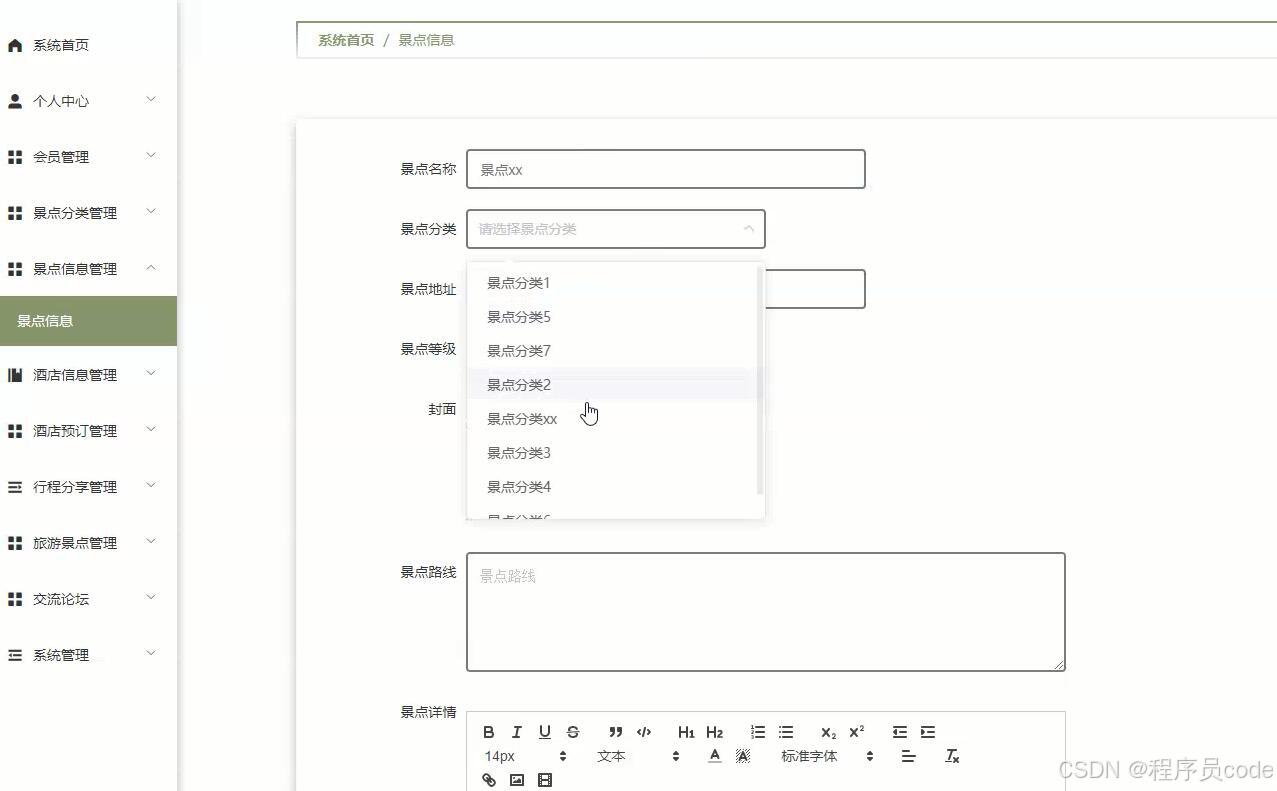Image resolution: width=1277 pixels, height=791 pixels.
Task: Open the 文本 paragraph style dropdown
Action: [638, 756]
